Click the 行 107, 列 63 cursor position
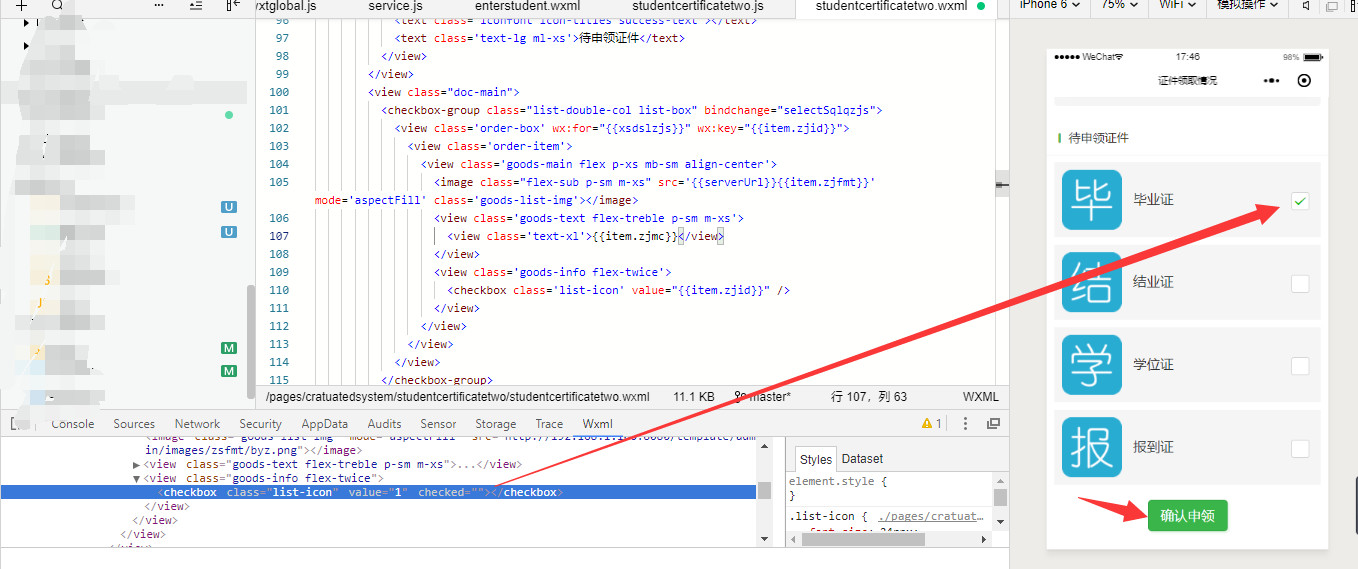Viewport: 1358px width, 569px height. point(869,396)
